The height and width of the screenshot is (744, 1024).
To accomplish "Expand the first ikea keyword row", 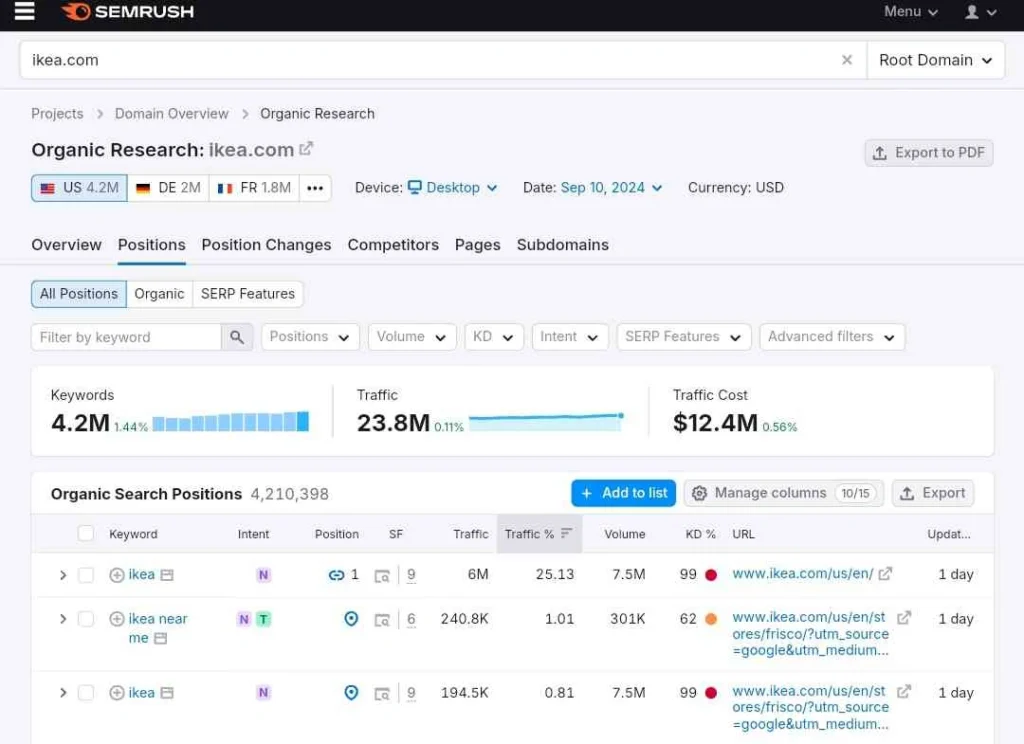I will pyautogui.click(x=63, y=575).
